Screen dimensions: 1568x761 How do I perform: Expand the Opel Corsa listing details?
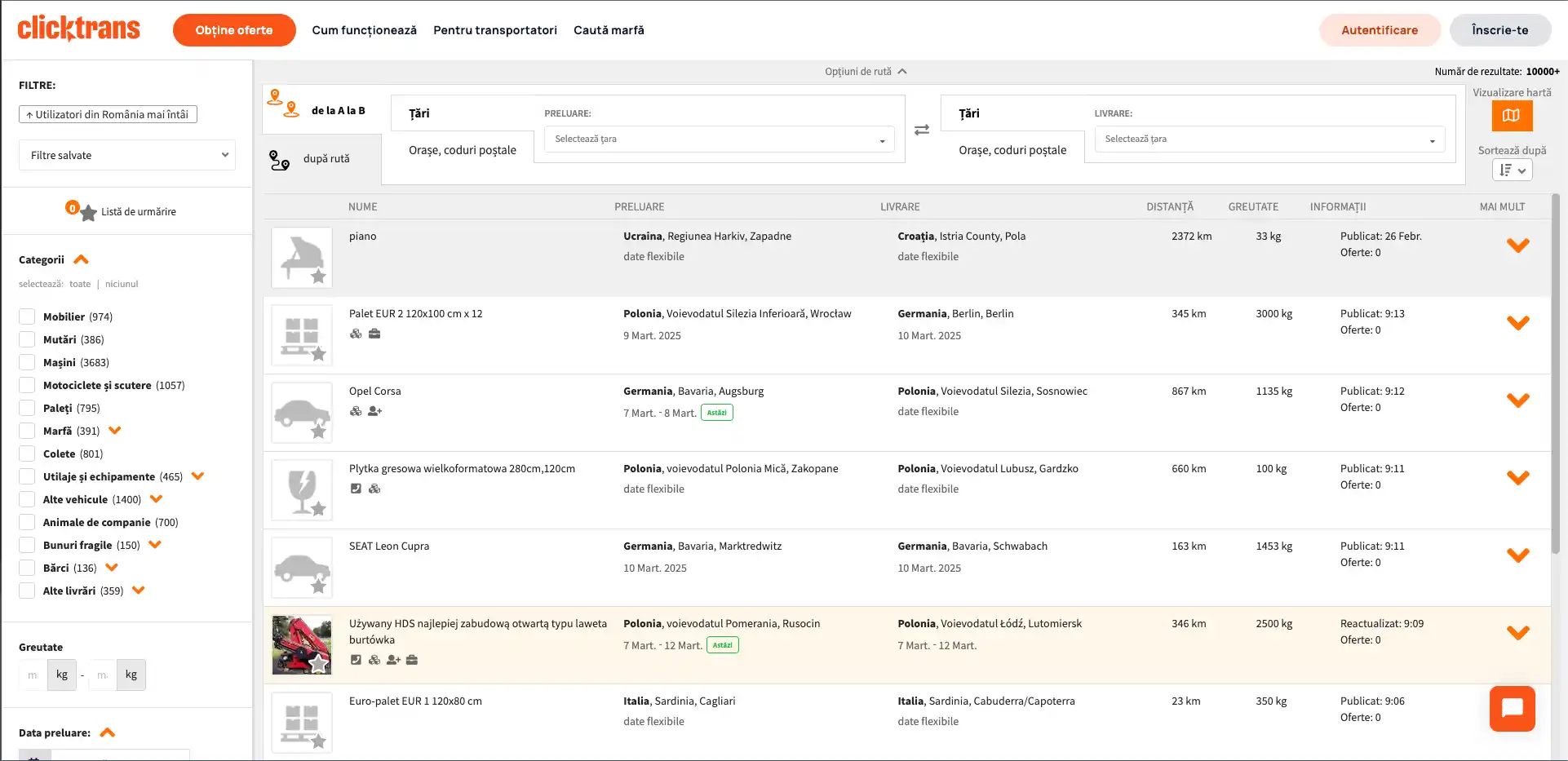(x=1517, y=400)
